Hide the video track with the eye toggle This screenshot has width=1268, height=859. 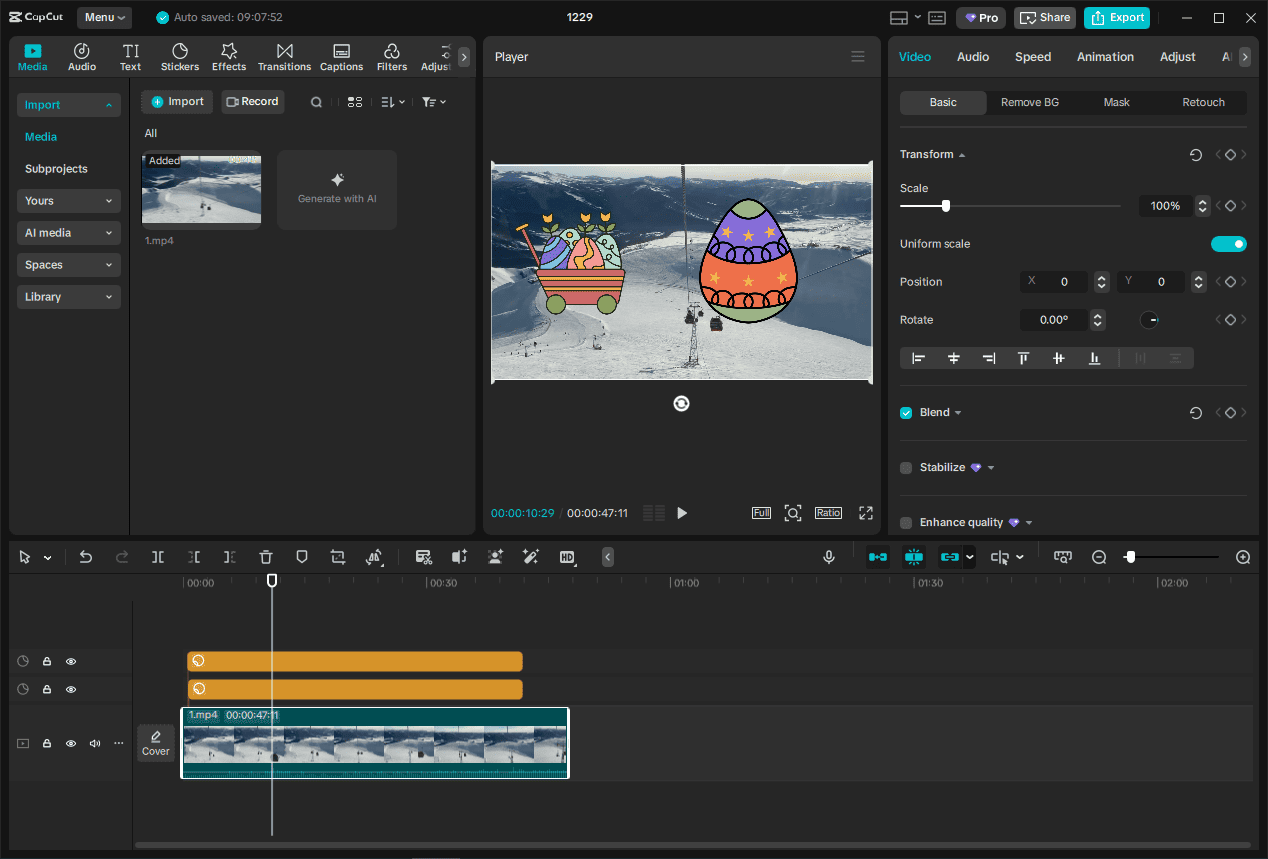pyautogui.click(x=70, y=743)
